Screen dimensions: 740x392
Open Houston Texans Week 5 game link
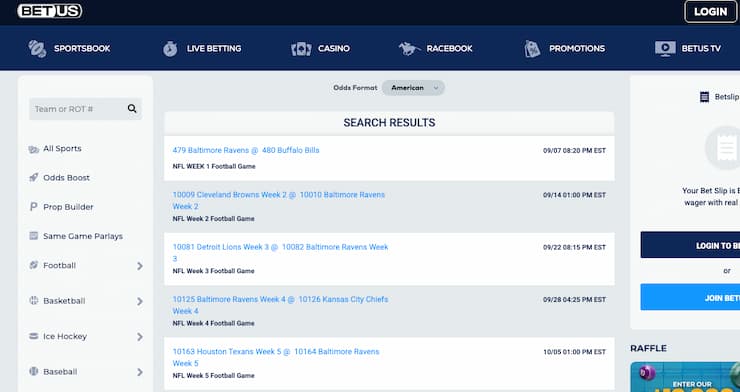point(276,358)
